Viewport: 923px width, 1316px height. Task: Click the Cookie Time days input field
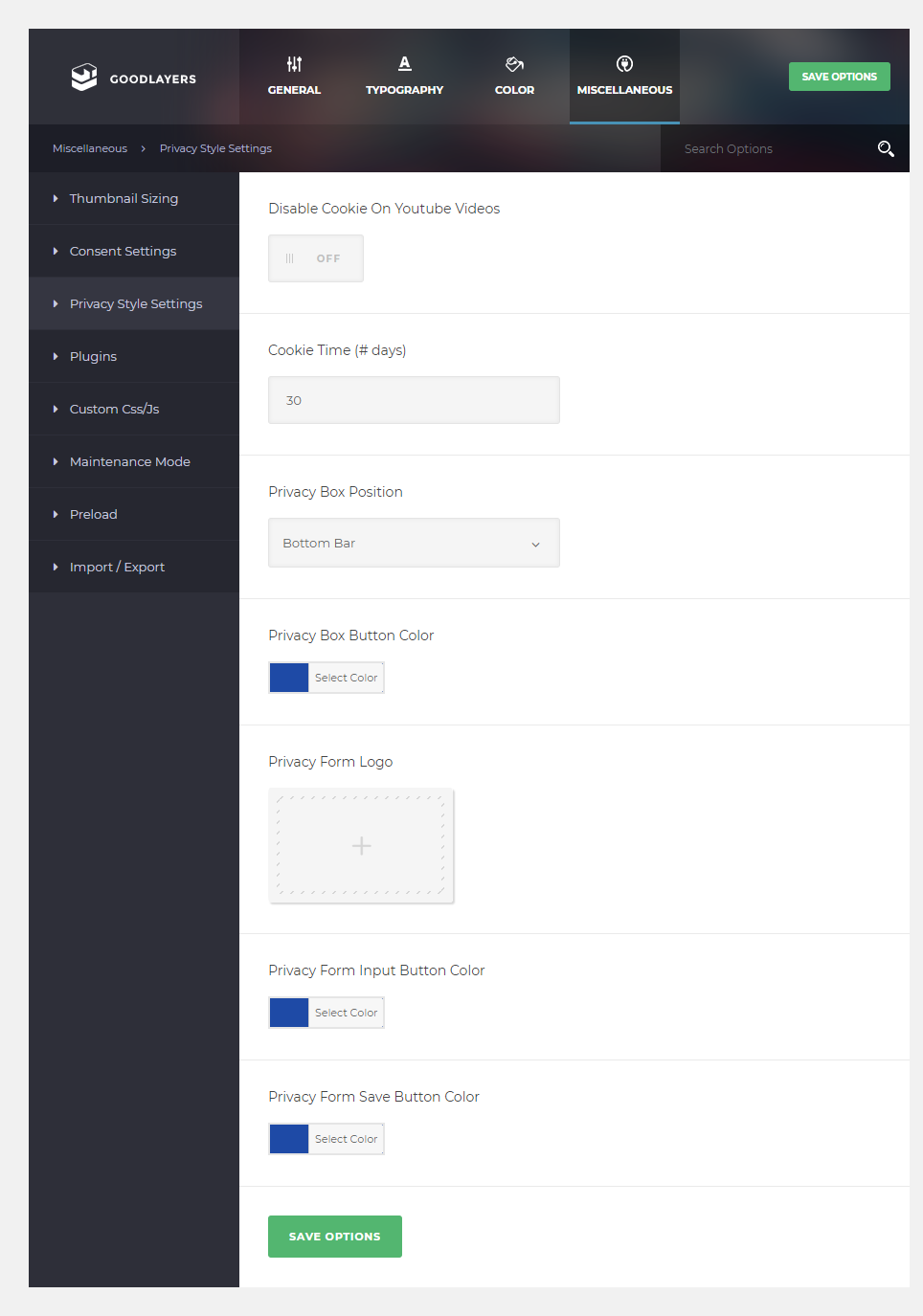(414, 400)
